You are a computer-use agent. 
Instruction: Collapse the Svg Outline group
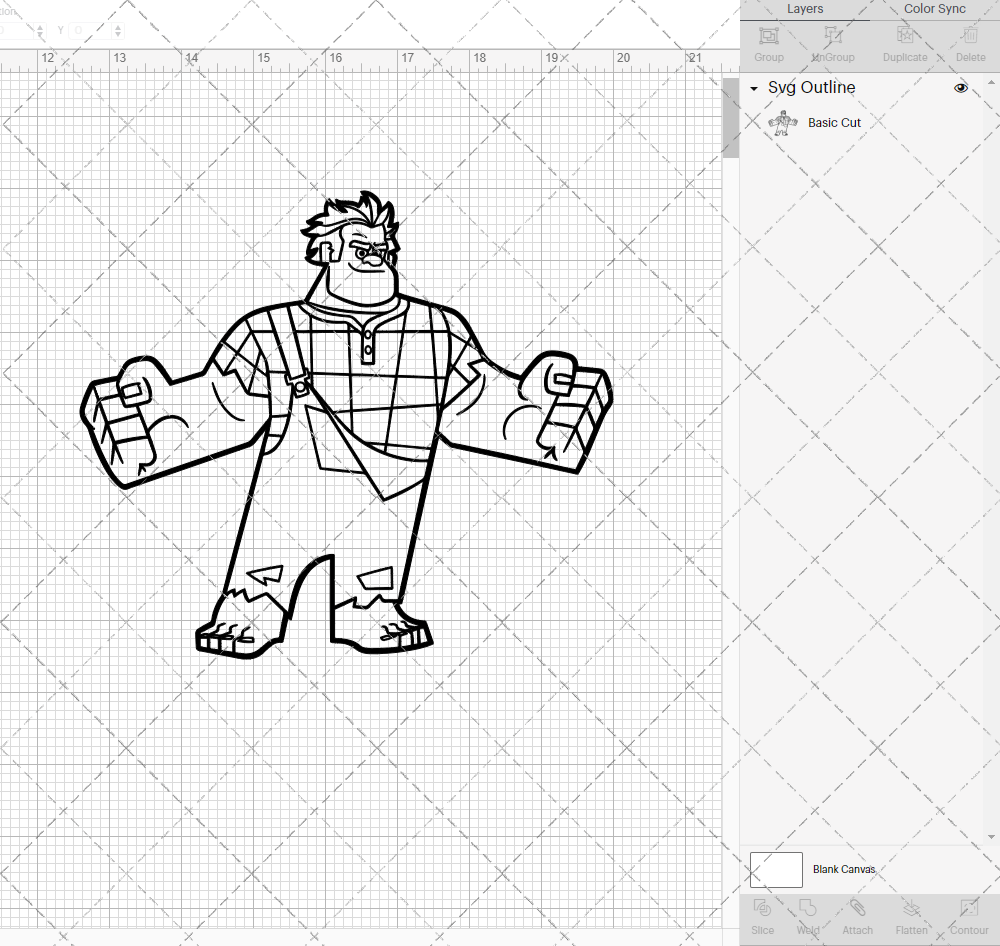click(x=753, y=88)
